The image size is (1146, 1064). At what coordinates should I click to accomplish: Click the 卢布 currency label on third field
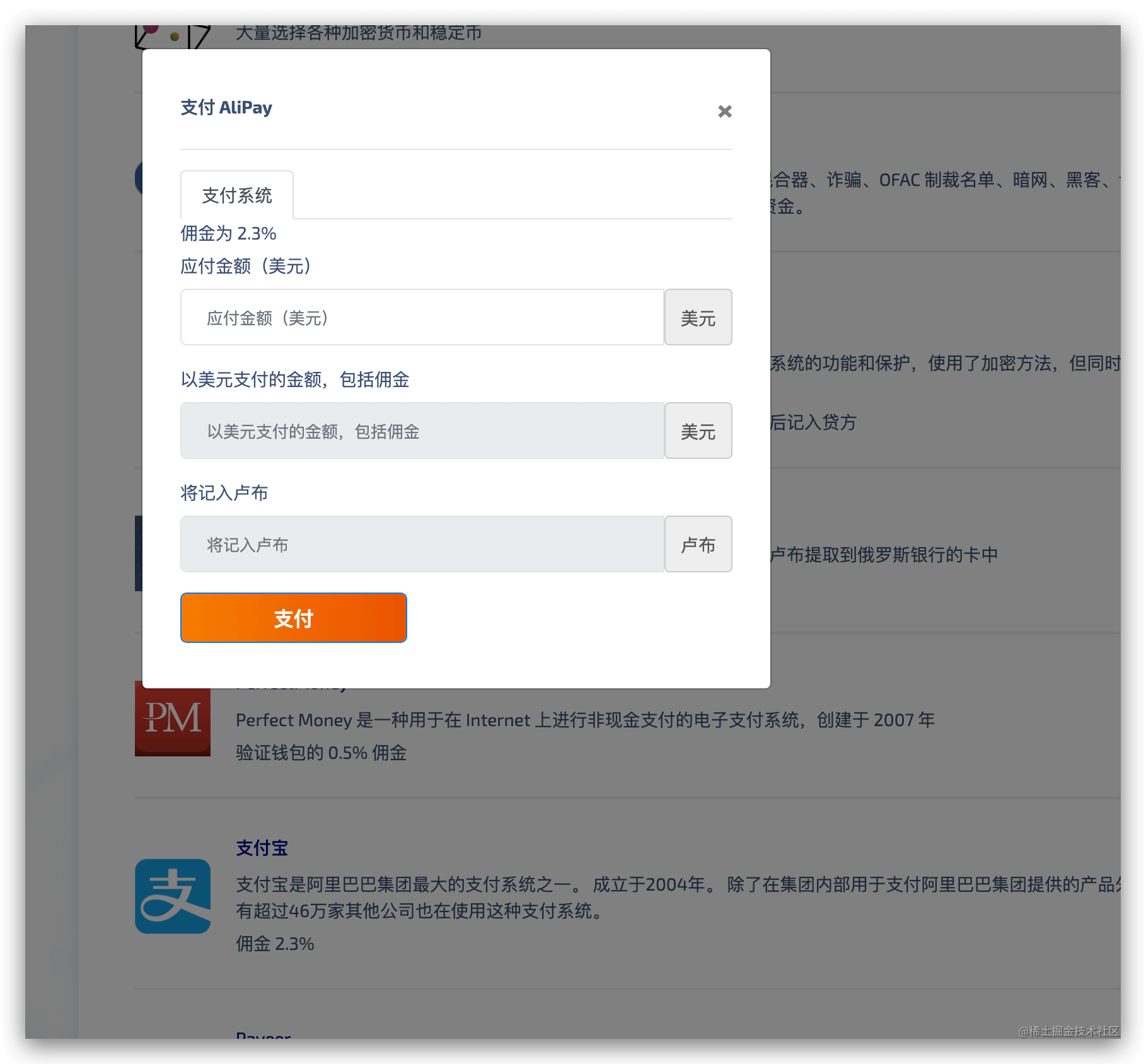[697, 544]
